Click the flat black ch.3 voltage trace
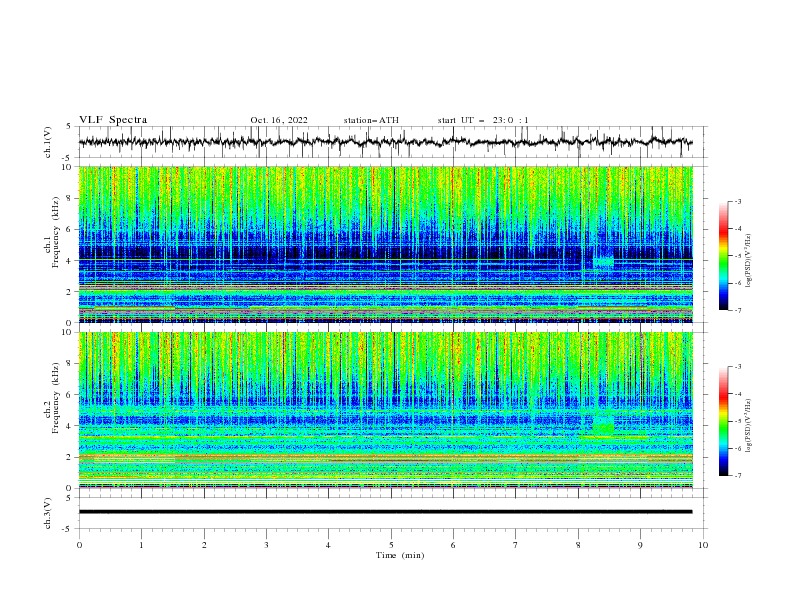Image resolution: width=792 pixels, height=612 pixels. pos(385,512)
